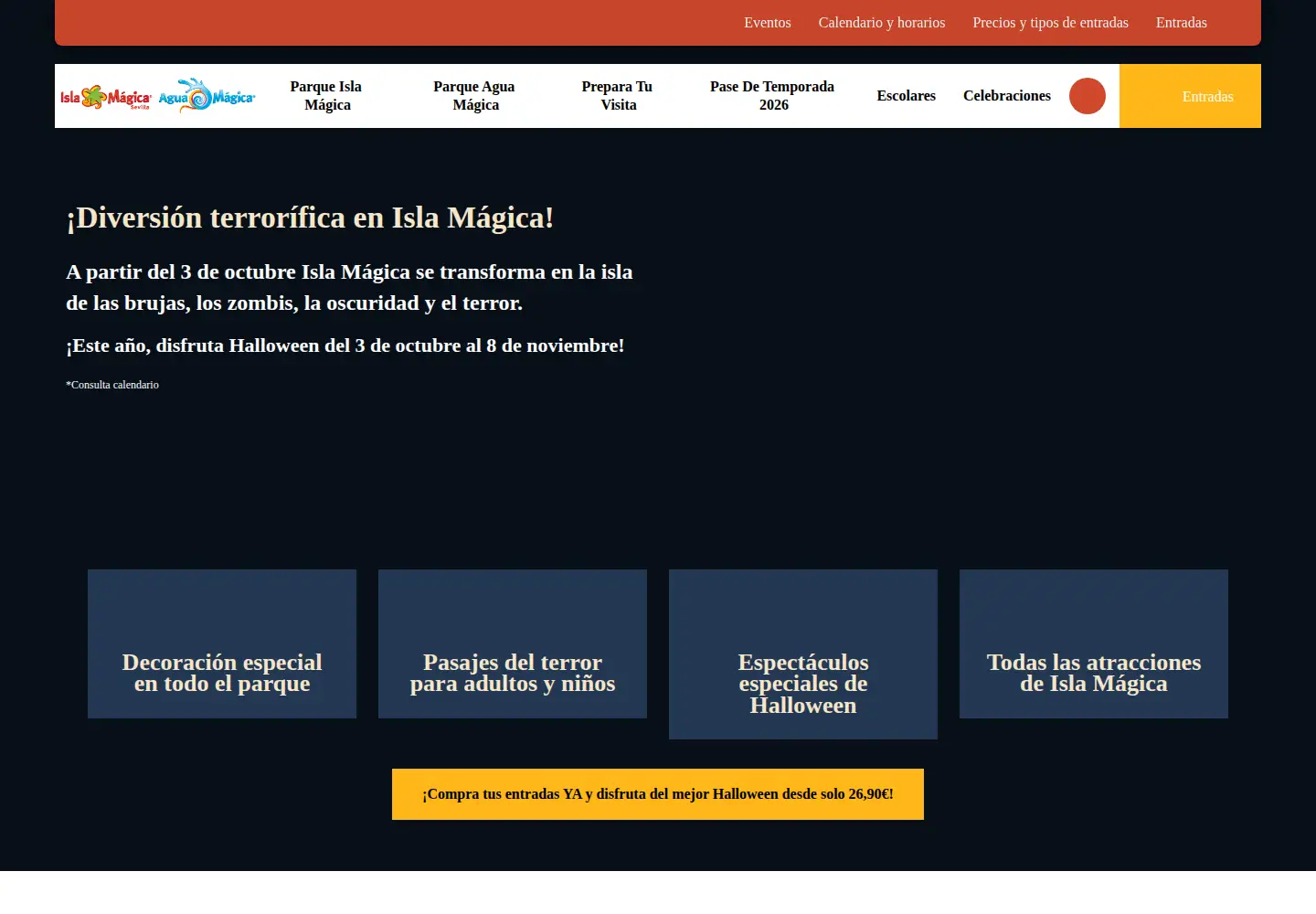Open Calendario y horarios link
The width and height of the screenshot is (1316, 914).
[882, 23]
